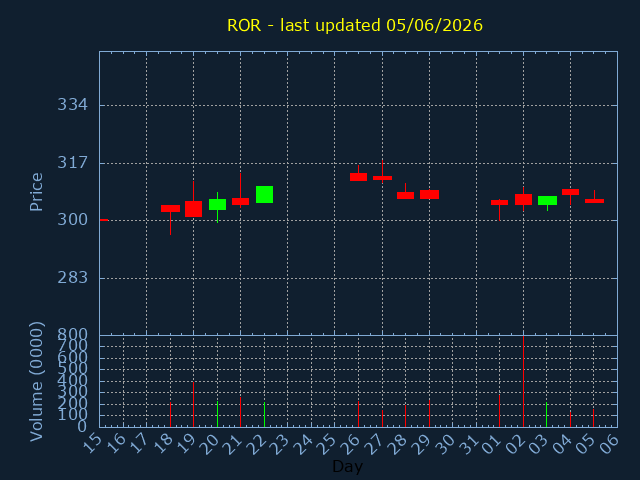
Task: Click the red candlestick for day 28
Action: 405,196
